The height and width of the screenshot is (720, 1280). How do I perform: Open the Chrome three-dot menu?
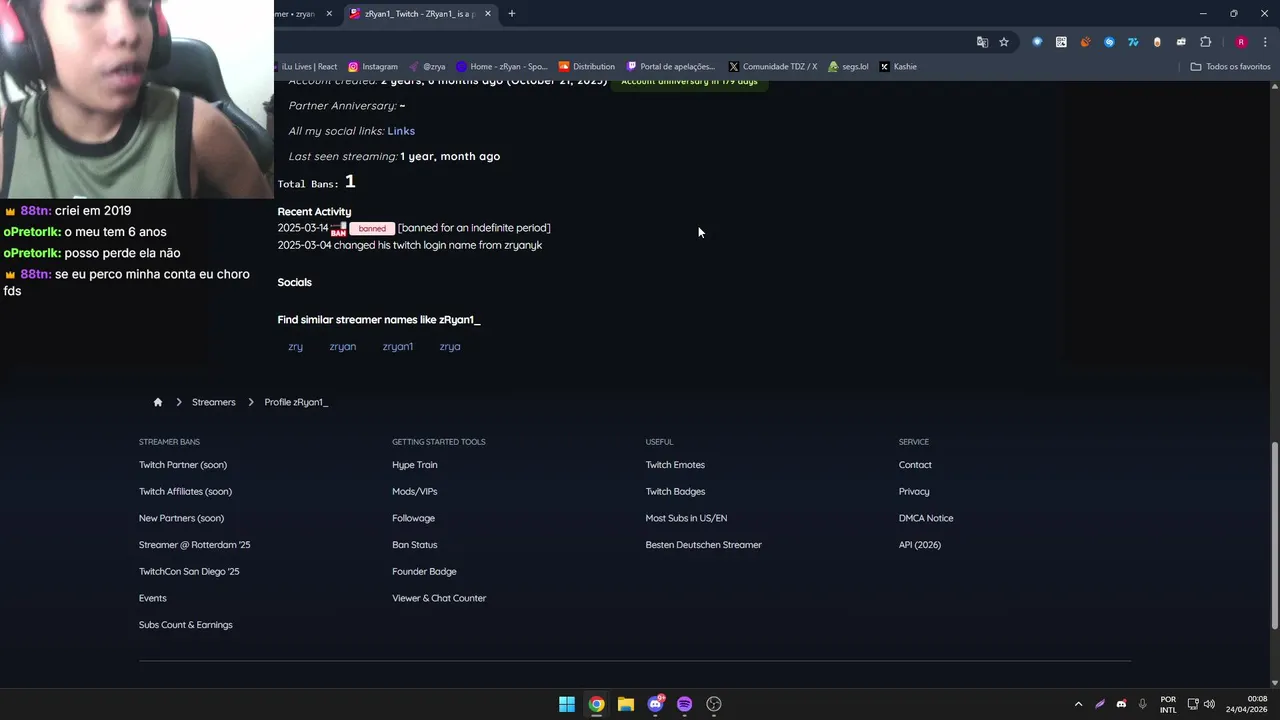[x=1265, y=42]
